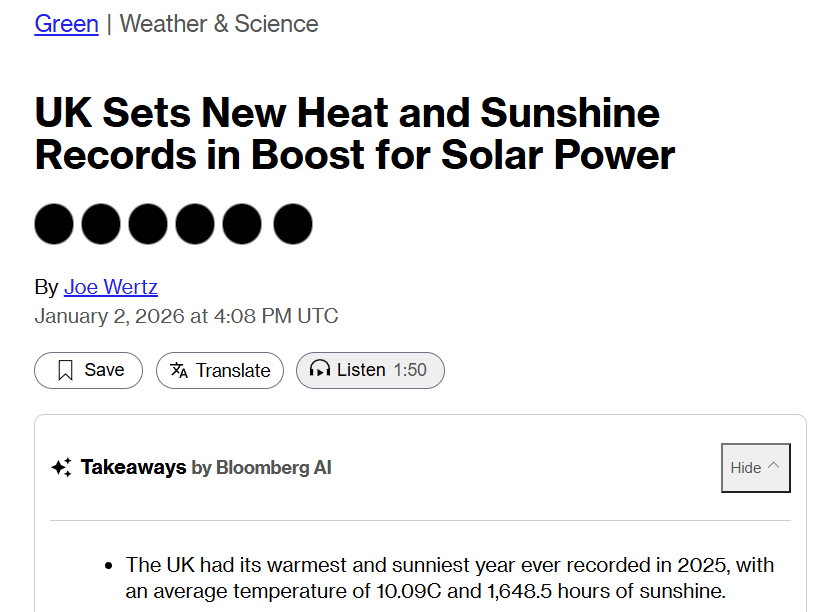Click the Takeaways by Bloomberg AI heading
The height and width of the screenshot is (612, 821).
click(206, 467)
